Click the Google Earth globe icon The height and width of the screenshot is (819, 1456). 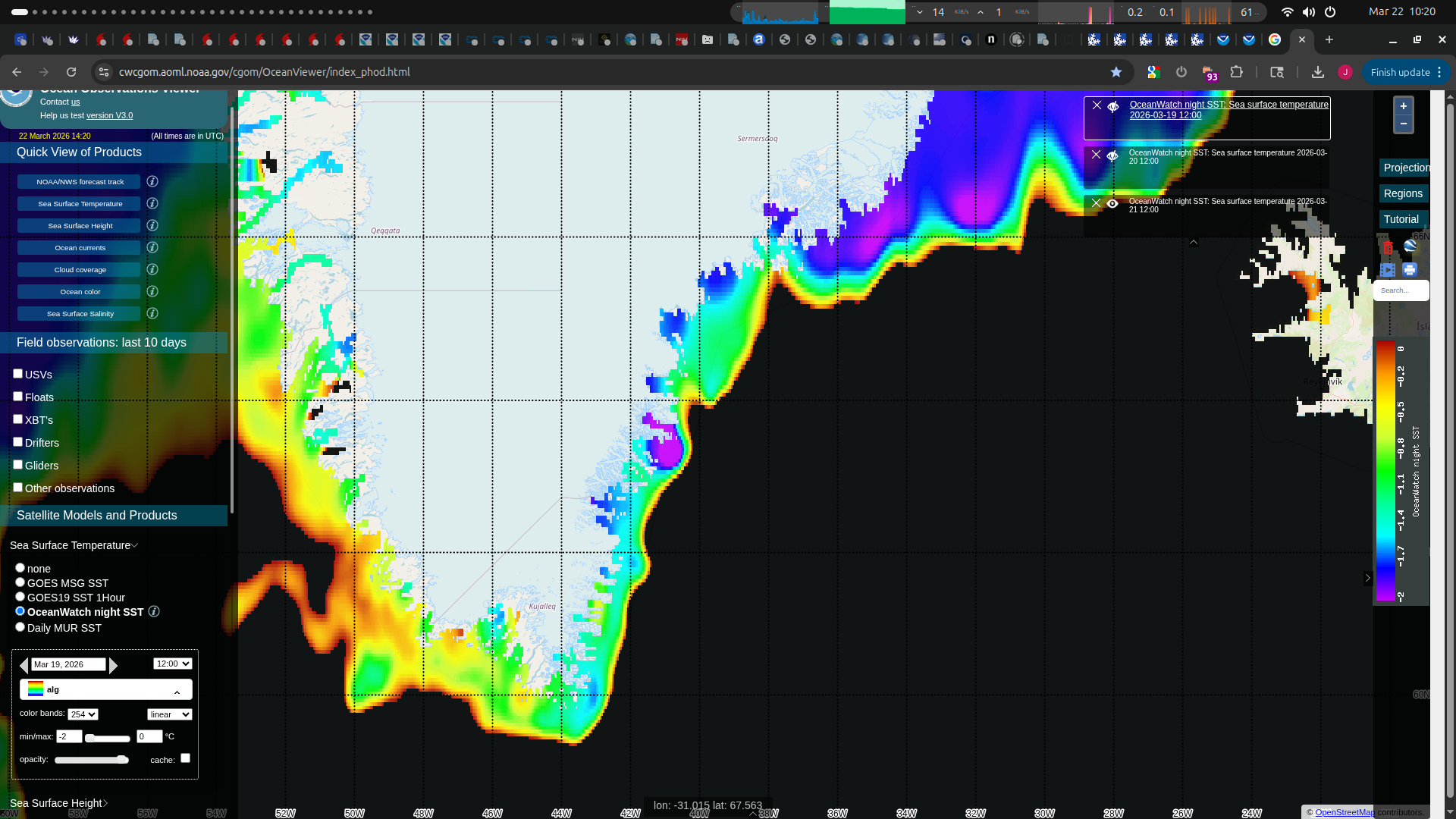coord(1410,246)
